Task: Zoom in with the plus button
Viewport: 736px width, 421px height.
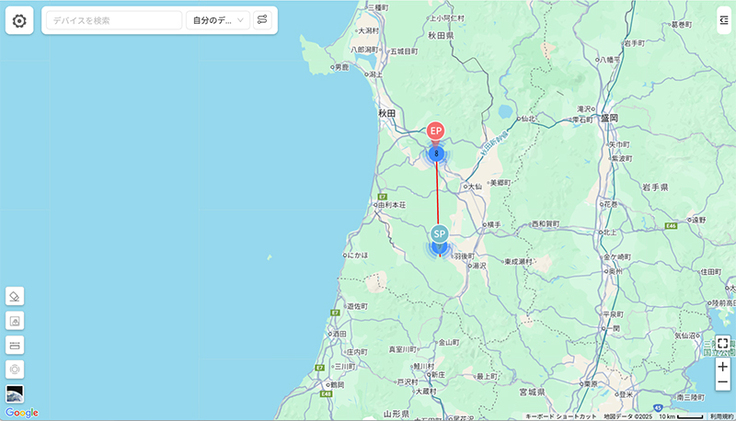Action: [723, 367]
